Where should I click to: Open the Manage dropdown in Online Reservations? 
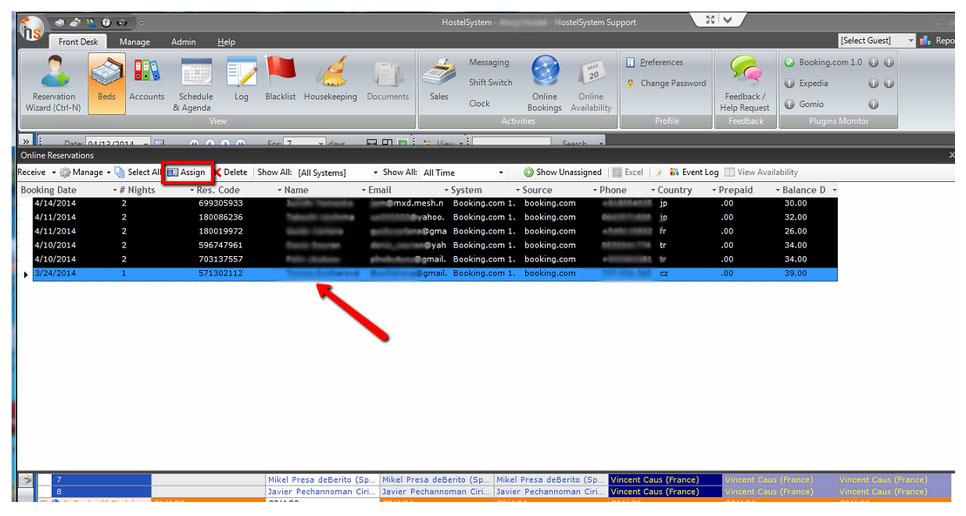pos(85,172)
